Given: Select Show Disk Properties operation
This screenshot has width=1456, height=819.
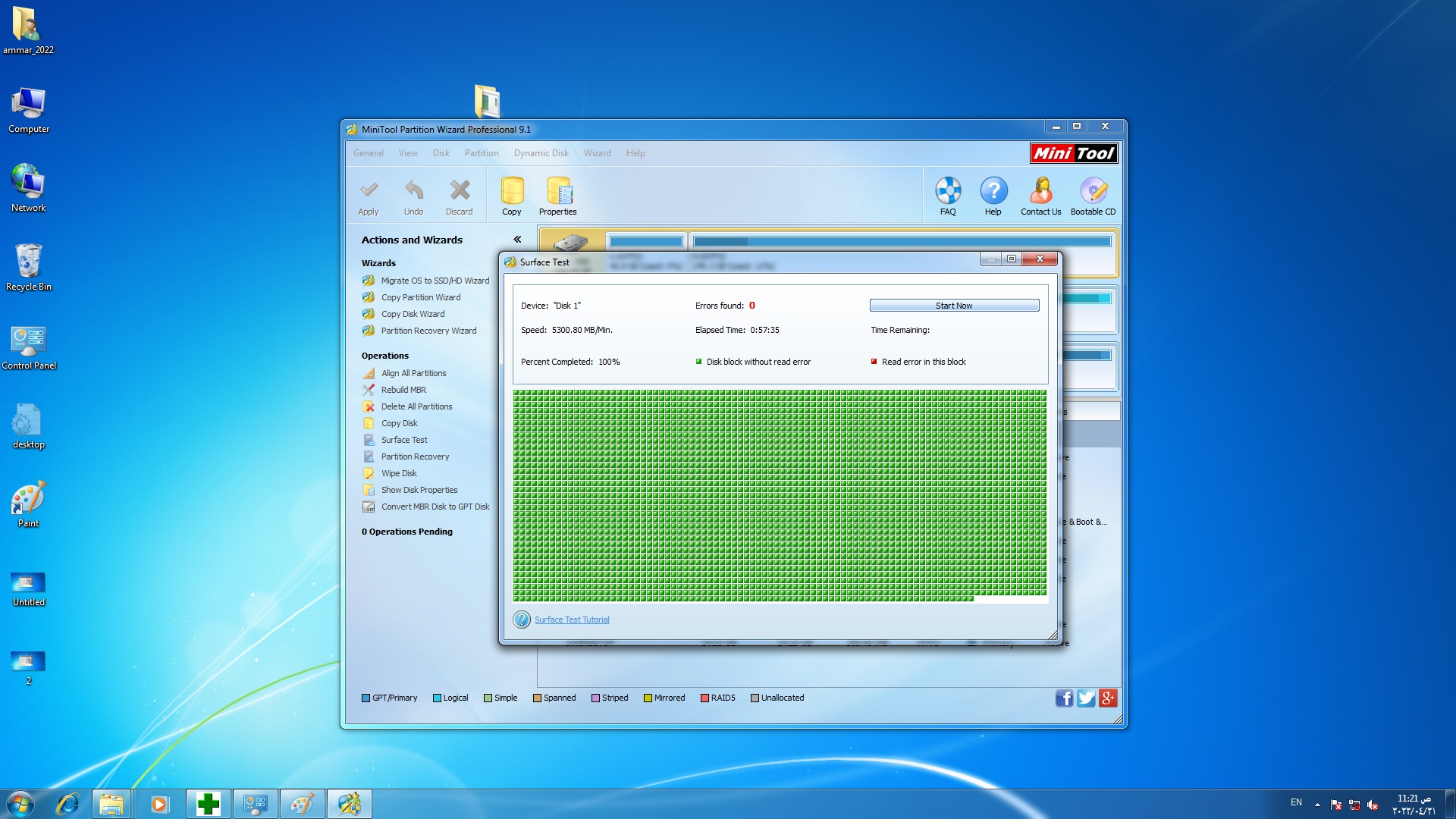Looking at the screenshot, I should pyautogui.click(x=410, y=490).
